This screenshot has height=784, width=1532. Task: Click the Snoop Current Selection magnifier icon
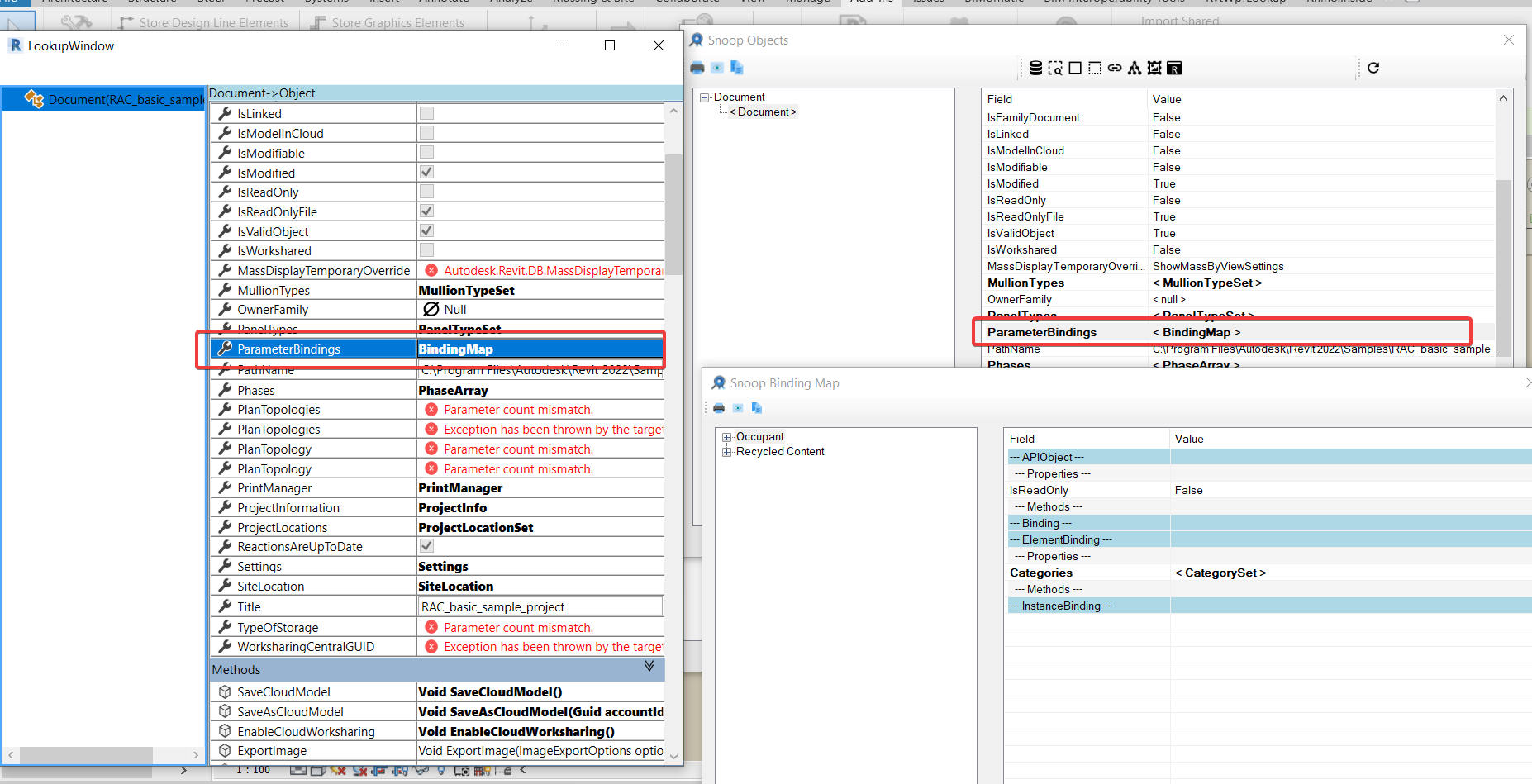click(1055, 68)
